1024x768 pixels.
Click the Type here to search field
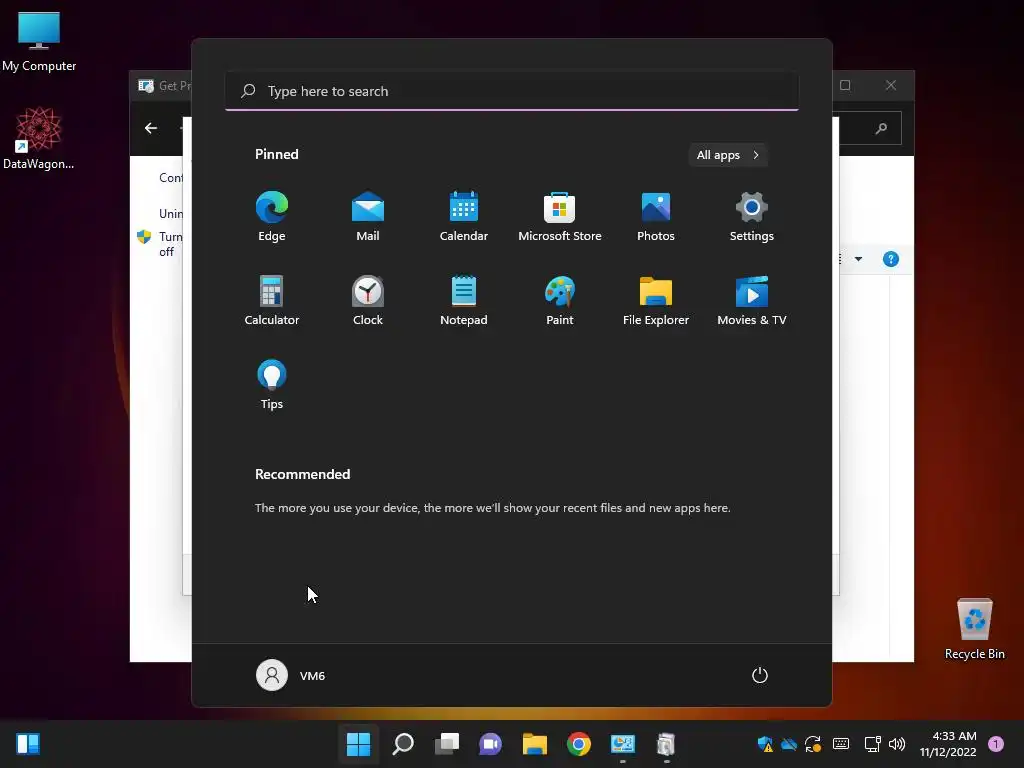point(511,91)
